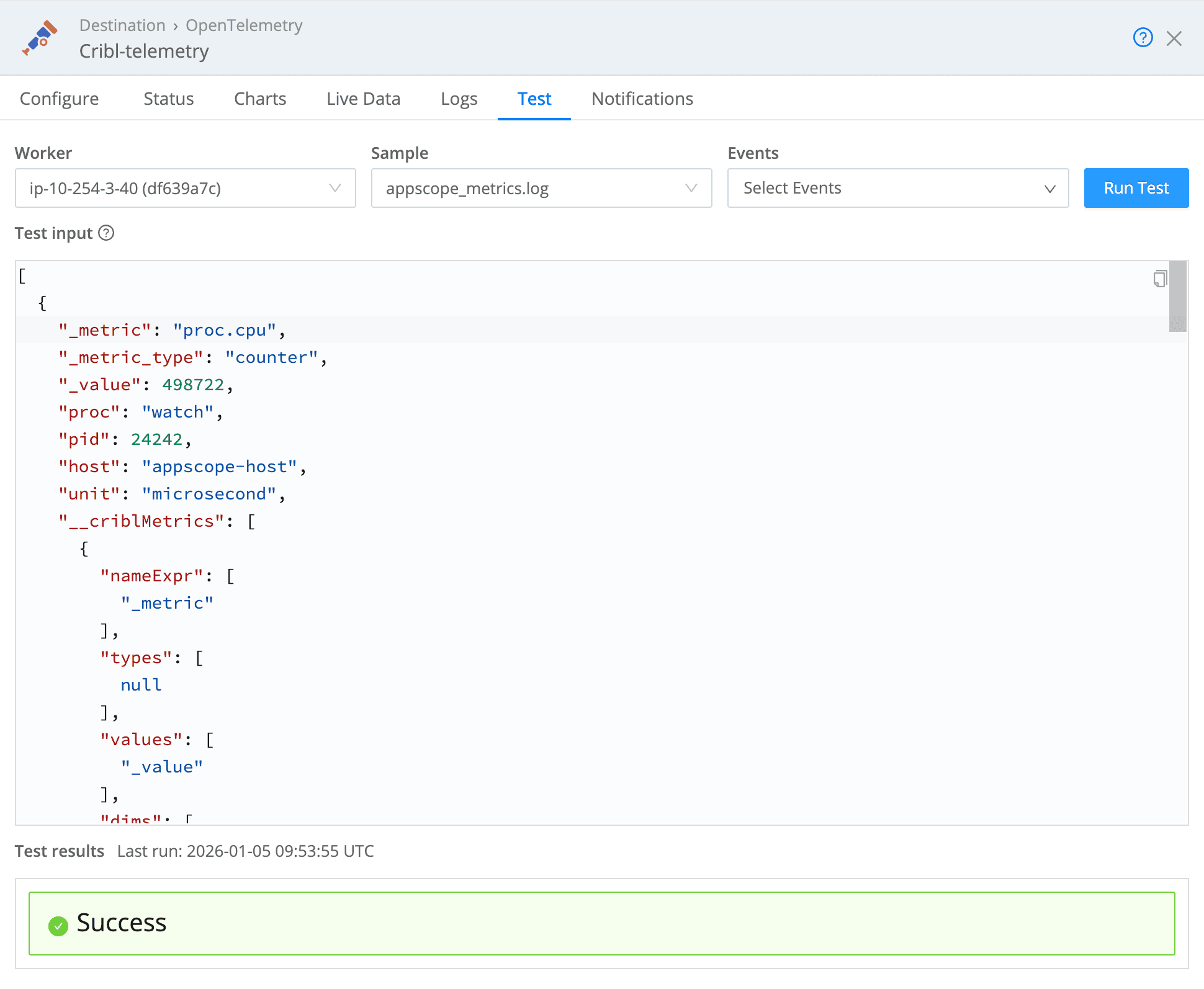Expand the Worker dropdown
Screen dimensions: 1204x989
click(x=185, y=188)
